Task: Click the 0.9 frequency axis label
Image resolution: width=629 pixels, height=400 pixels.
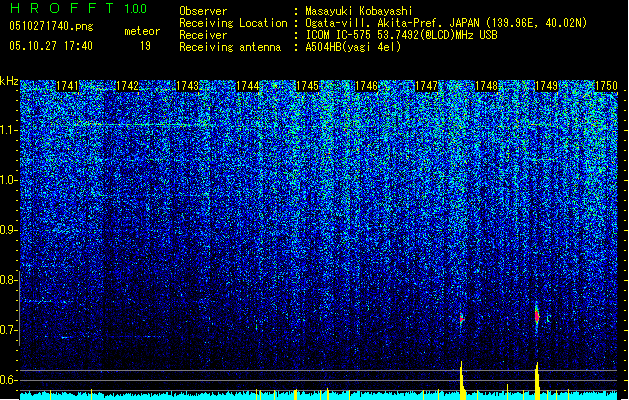Action: (8, 230)
